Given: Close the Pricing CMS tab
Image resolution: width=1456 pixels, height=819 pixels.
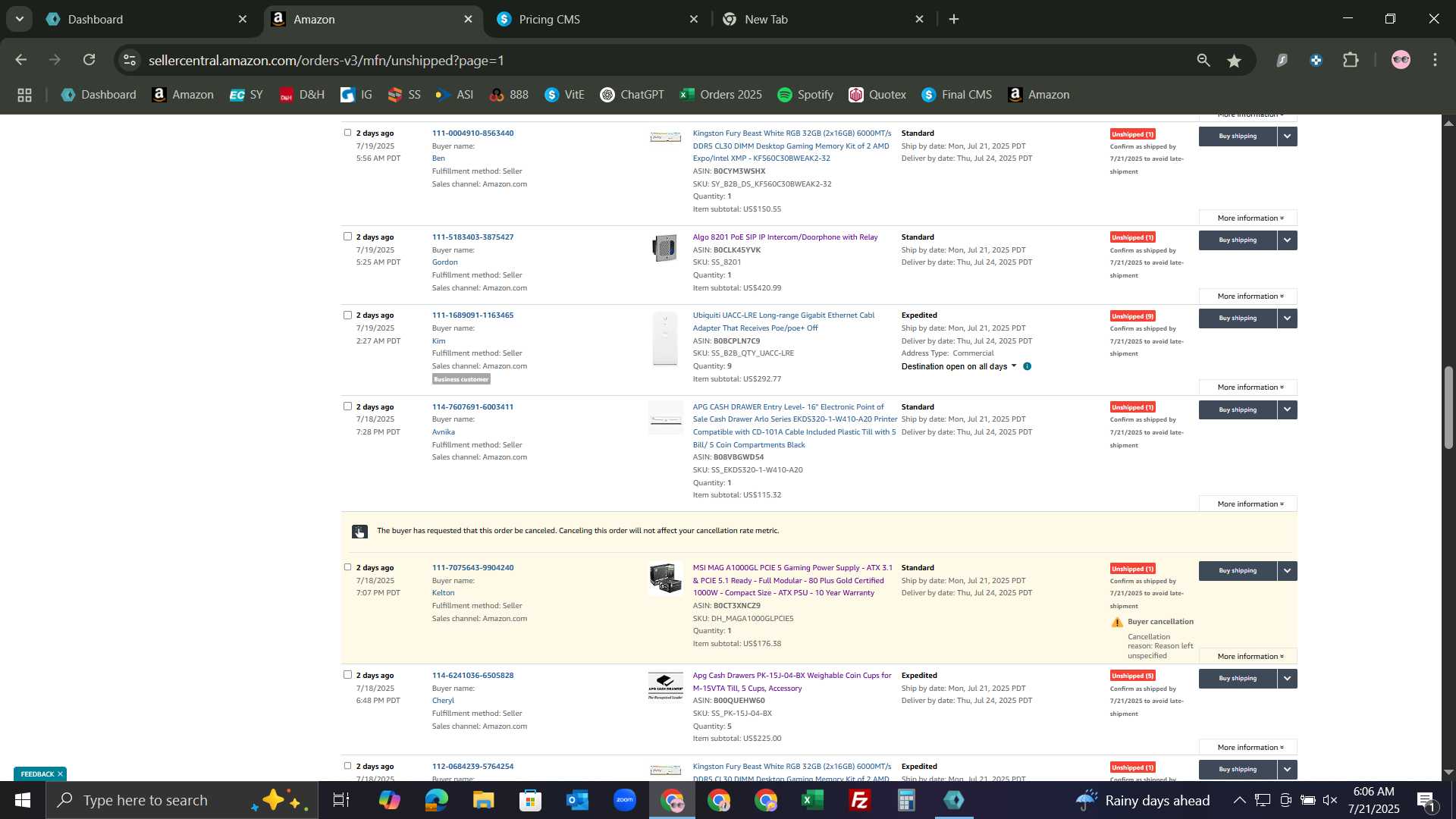Looking at the screenshot, I should pyautogui.click(x=694, y=20).
